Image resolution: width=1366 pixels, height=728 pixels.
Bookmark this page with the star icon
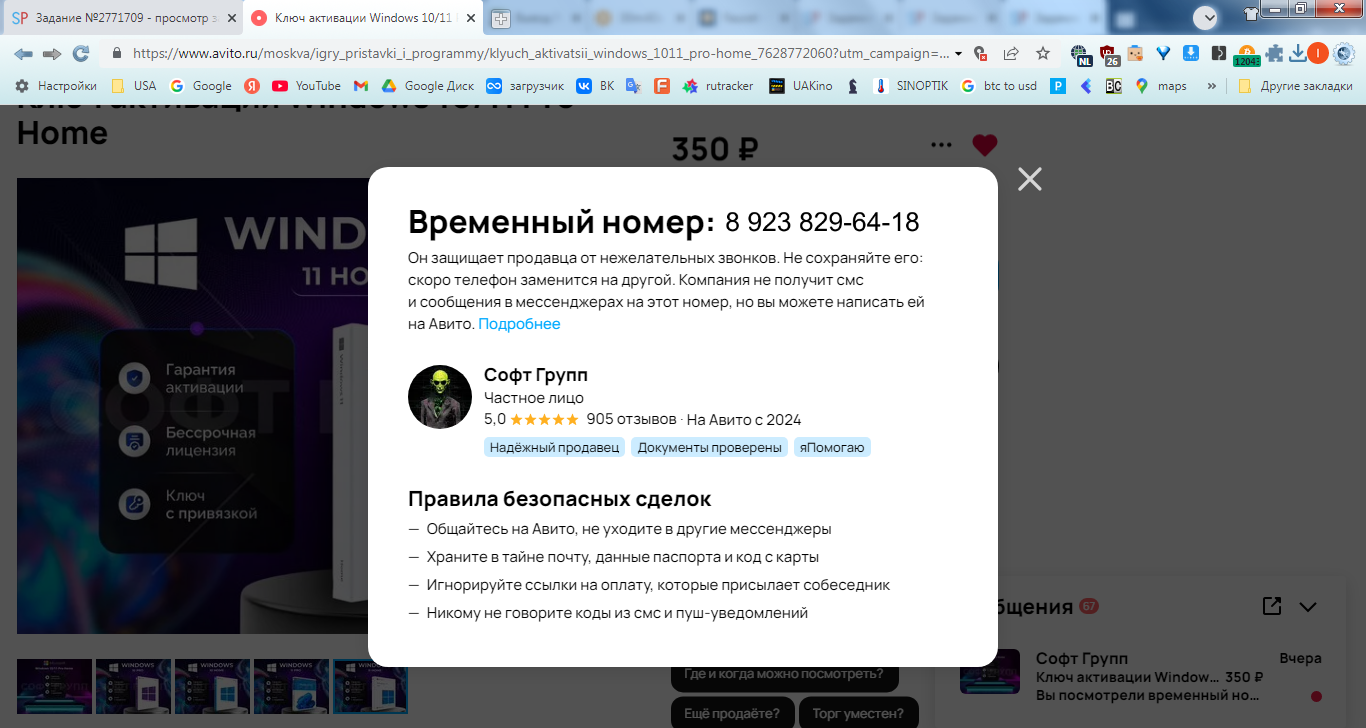click(x=1043, y=54)
